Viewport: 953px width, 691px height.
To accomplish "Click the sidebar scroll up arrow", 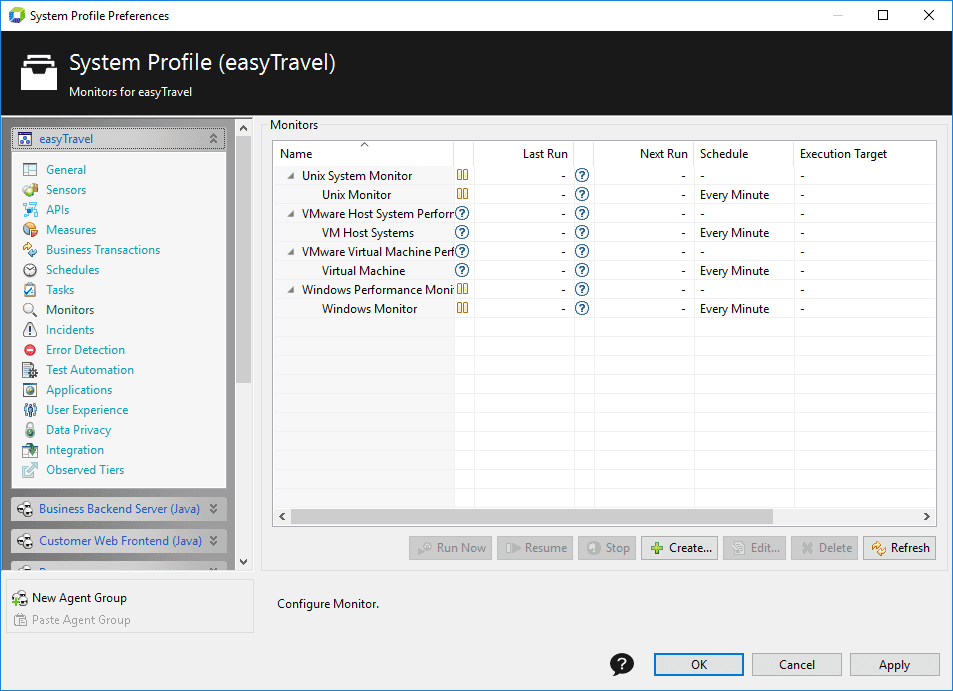I will click(243, 128).
